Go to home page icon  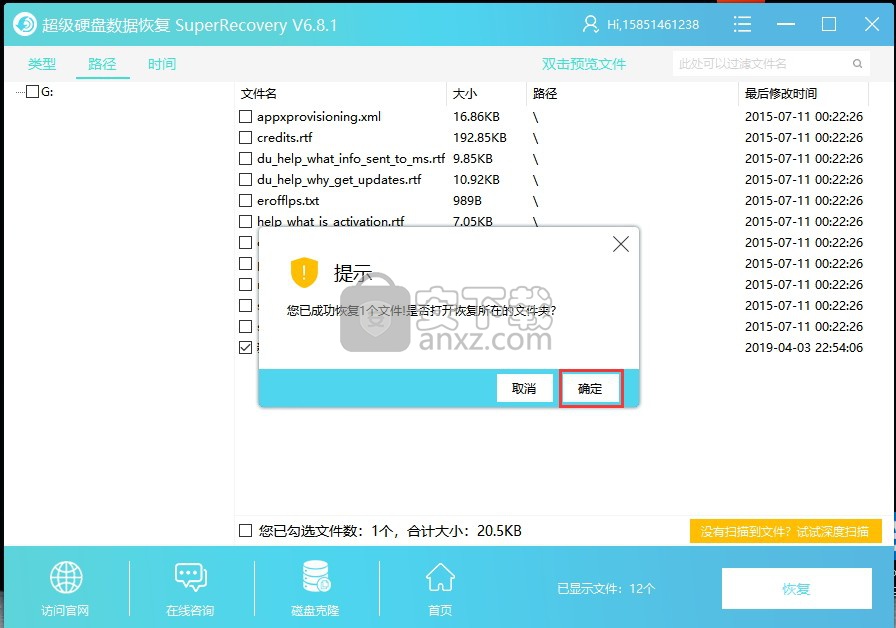point(440,577)
